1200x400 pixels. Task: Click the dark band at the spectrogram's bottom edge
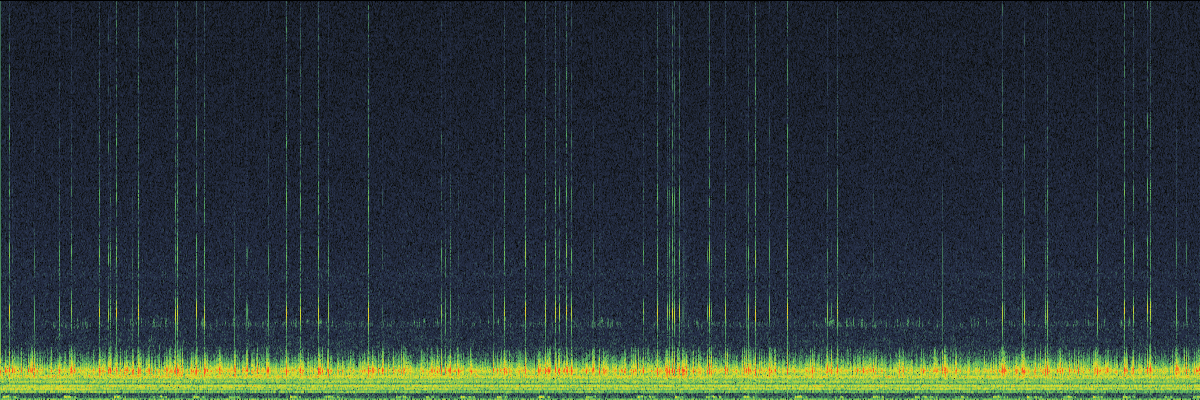[x=600, y=396]
